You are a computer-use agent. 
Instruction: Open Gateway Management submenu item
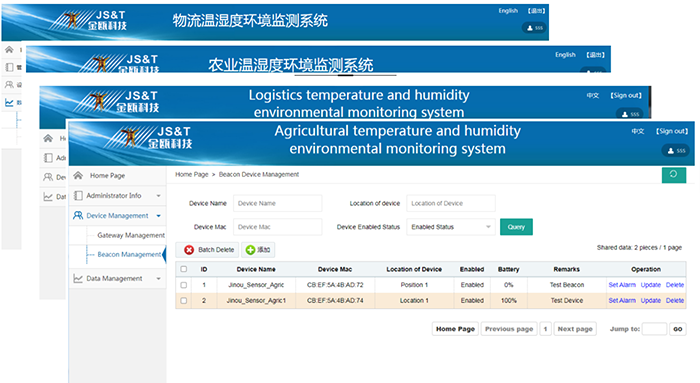click(131, 235)
